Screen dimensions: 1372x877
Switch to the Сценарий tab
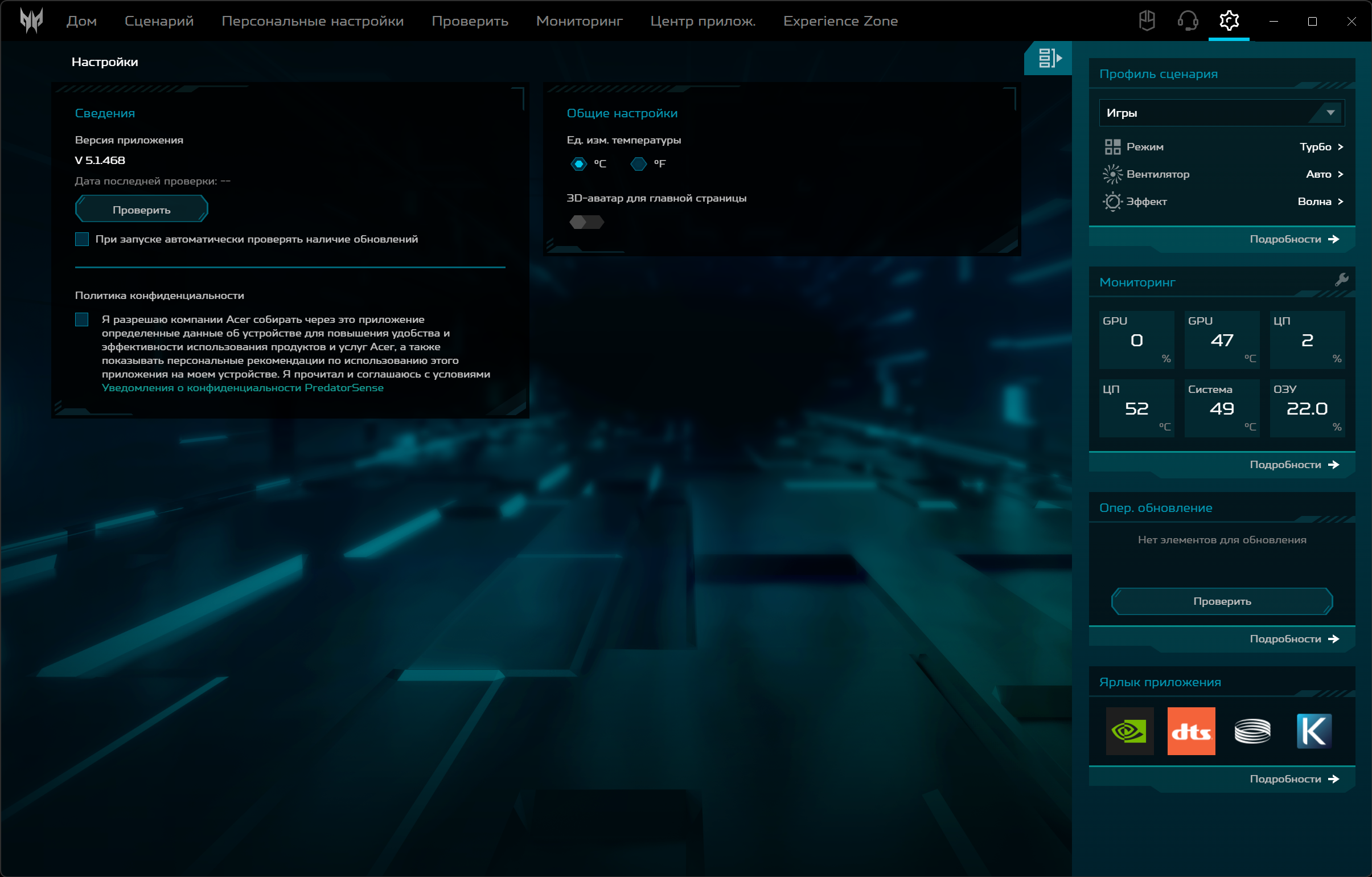[159, 21]
